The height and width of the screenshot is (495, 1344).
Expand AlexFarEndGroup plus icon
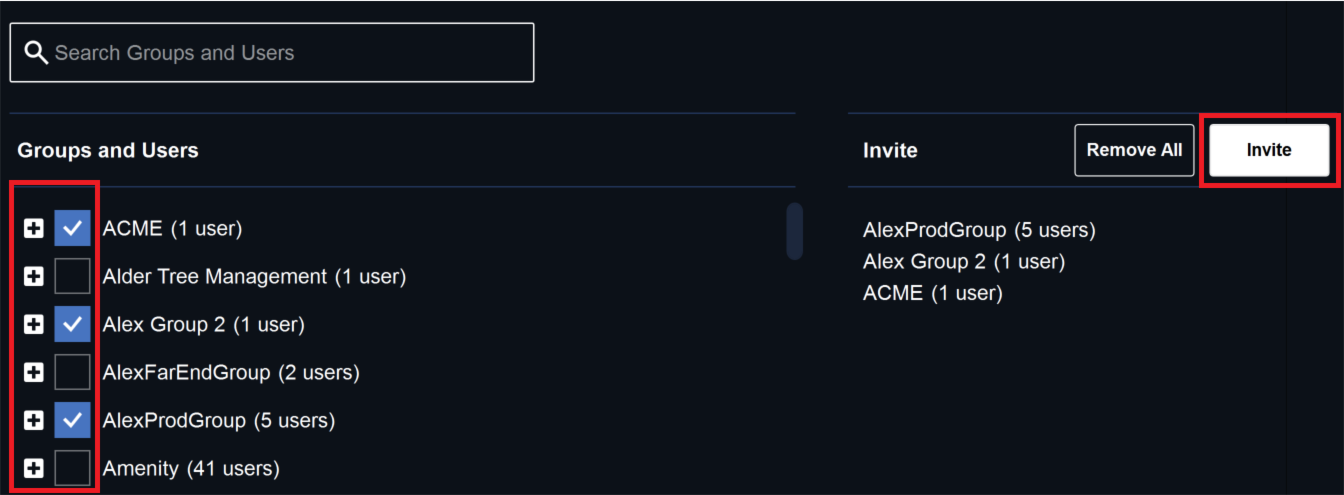pyautogui.click(x=34, y=373)
